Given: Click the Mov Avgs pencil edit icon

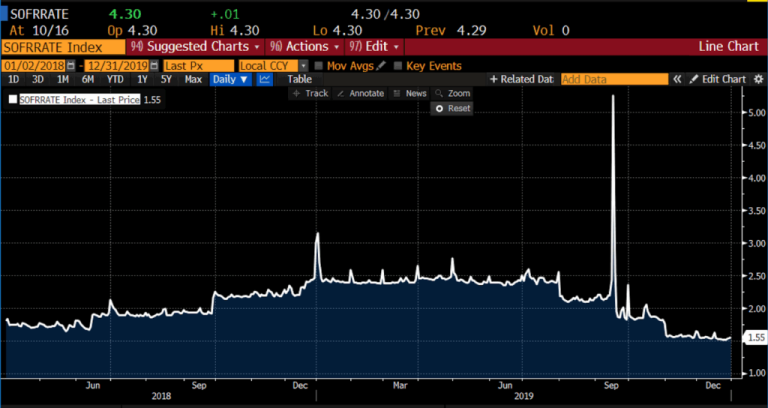Looking at the screenshot, I should [381, 65].
